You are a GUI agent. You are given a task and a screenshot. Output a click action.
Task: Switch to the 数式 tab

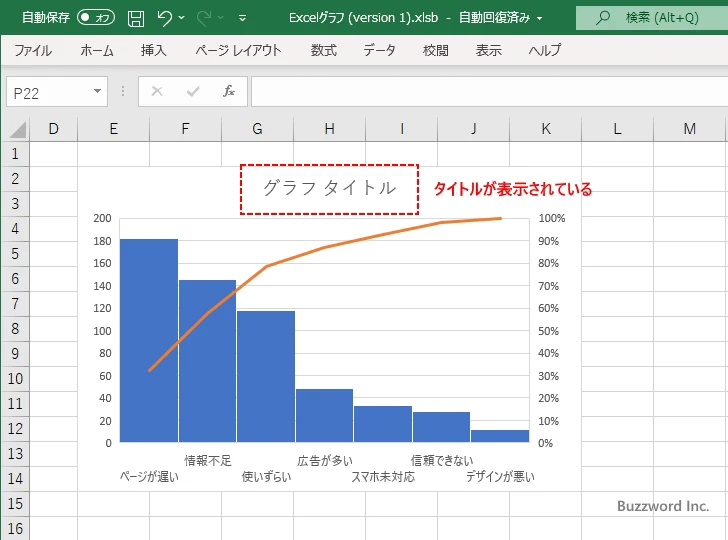(x=324, y=50)
